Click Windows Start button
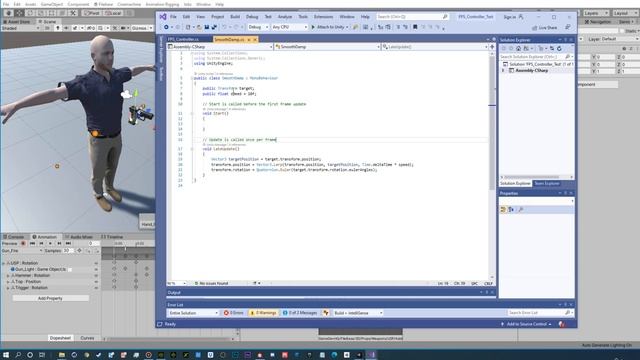 (x=6, y=355)
